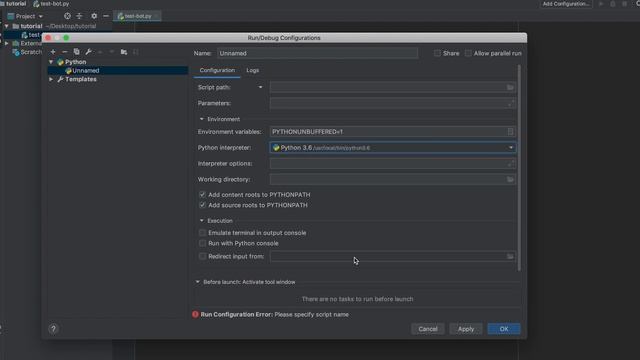This screenshot has width=640, height=360.
Task: Click the Cancel button
Action: click(428, 329)
